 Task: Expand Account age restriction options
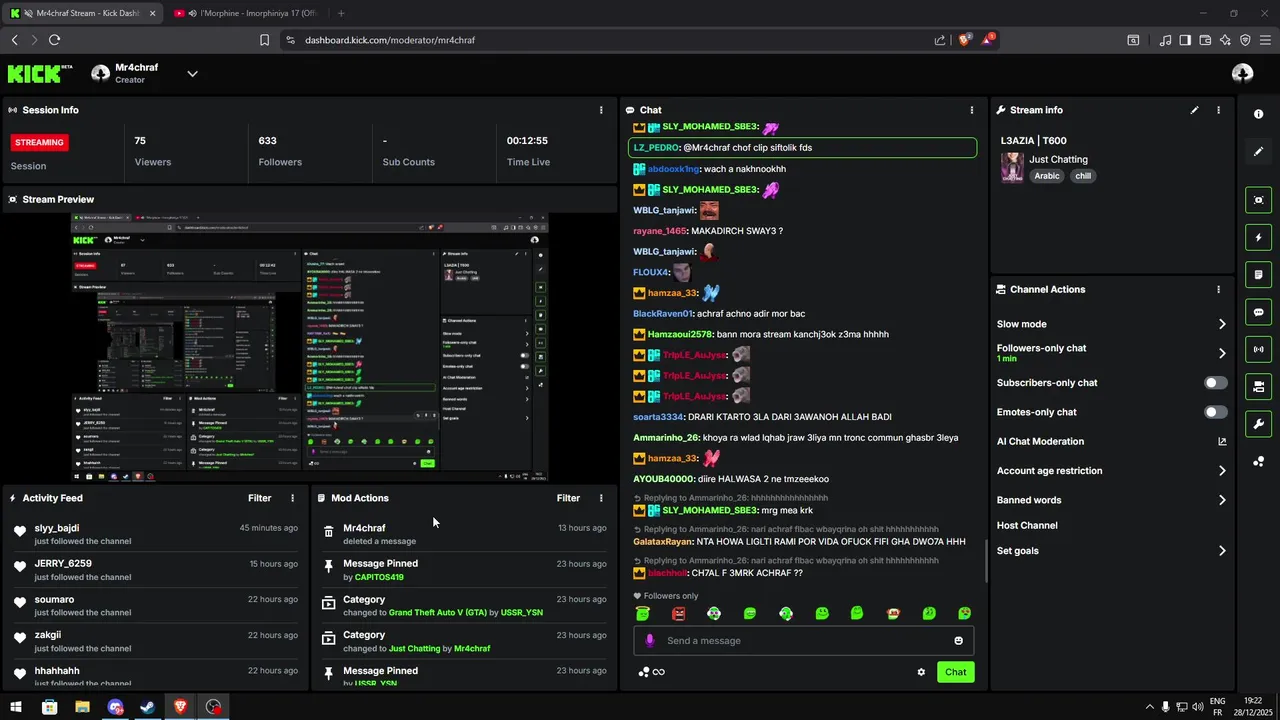click(1222, 471)
